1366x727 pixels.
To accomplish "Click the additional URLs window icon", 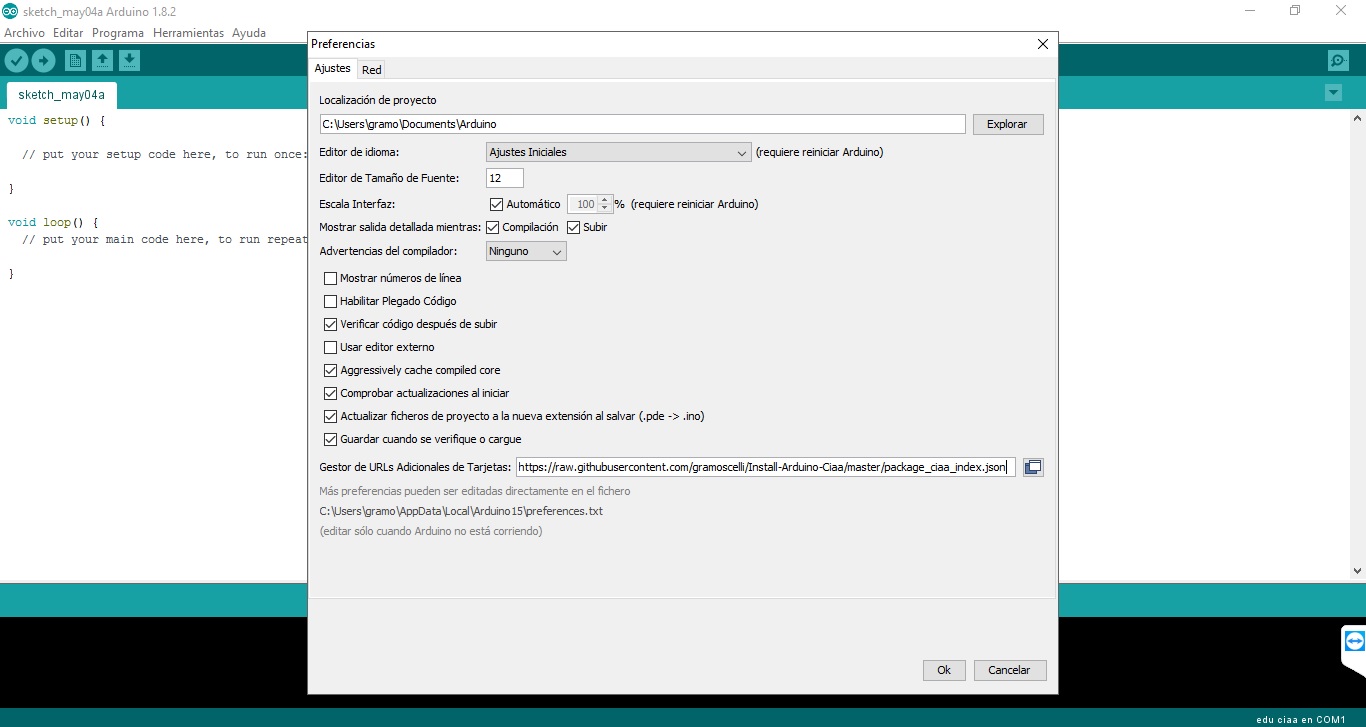I will (1033, 467).
